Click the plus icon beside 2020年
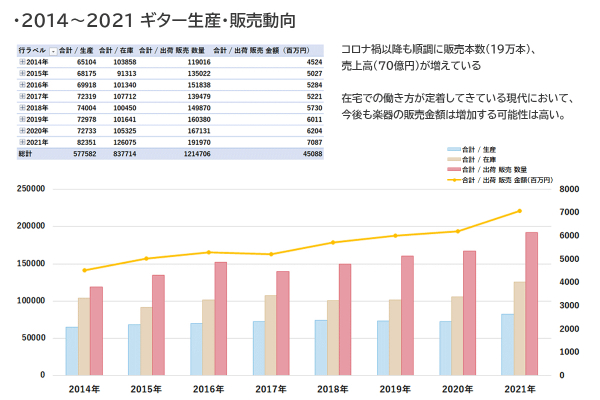Viewport: 600px width, 400px height. tap(22, 130)
